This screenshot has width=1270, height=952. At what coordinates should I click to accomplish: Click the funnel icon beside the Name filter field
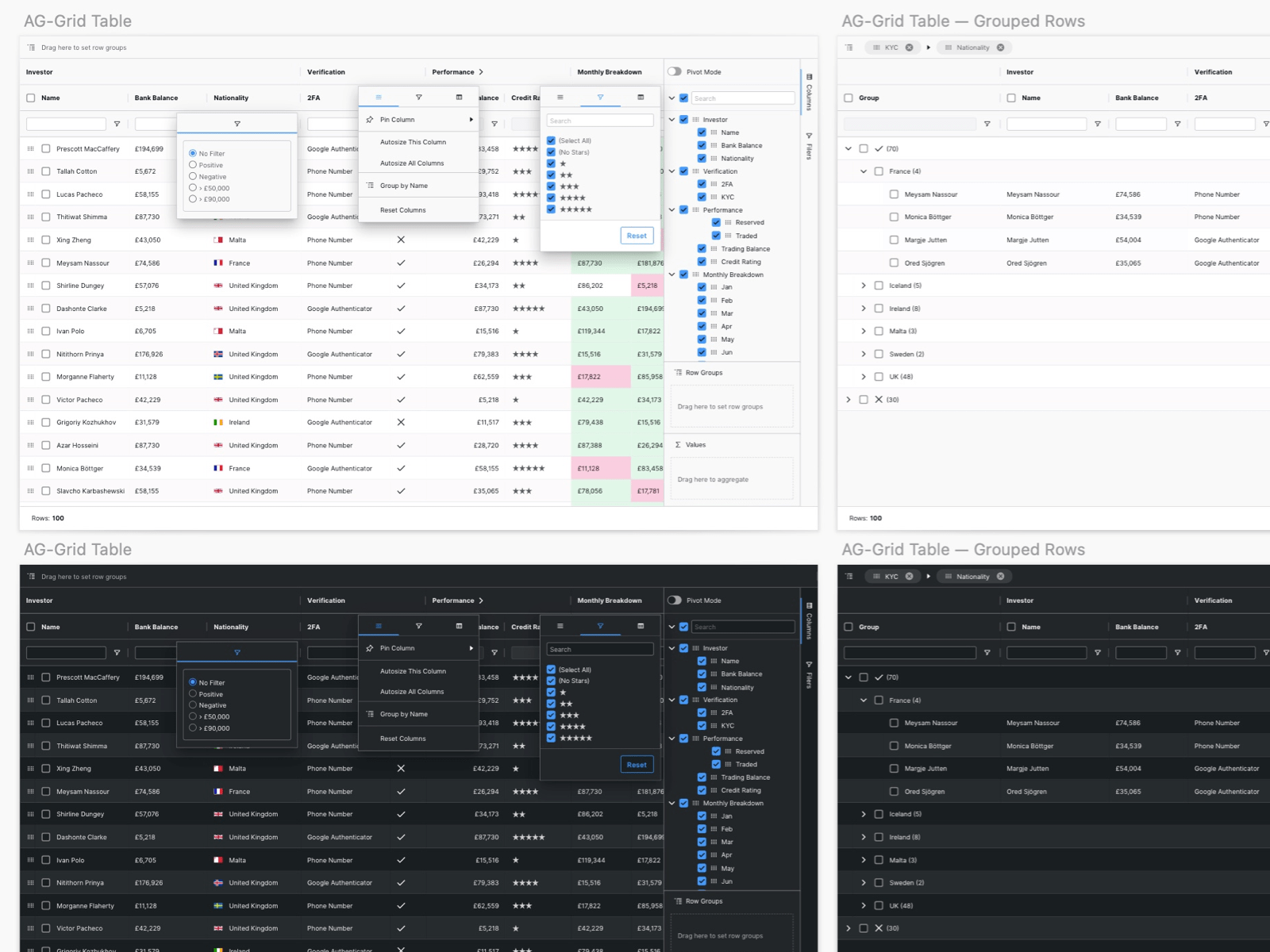pos(117,124)
